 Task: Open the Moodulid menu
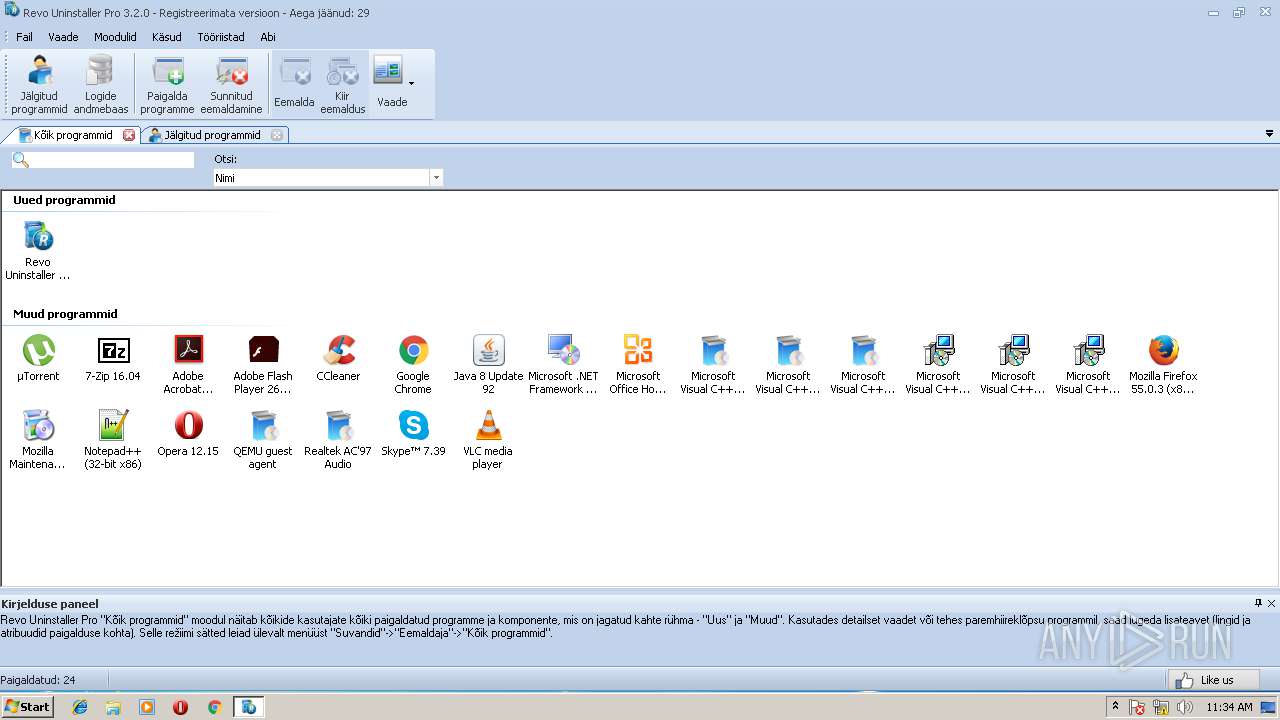pyautogui.click(x=115, y=37)
